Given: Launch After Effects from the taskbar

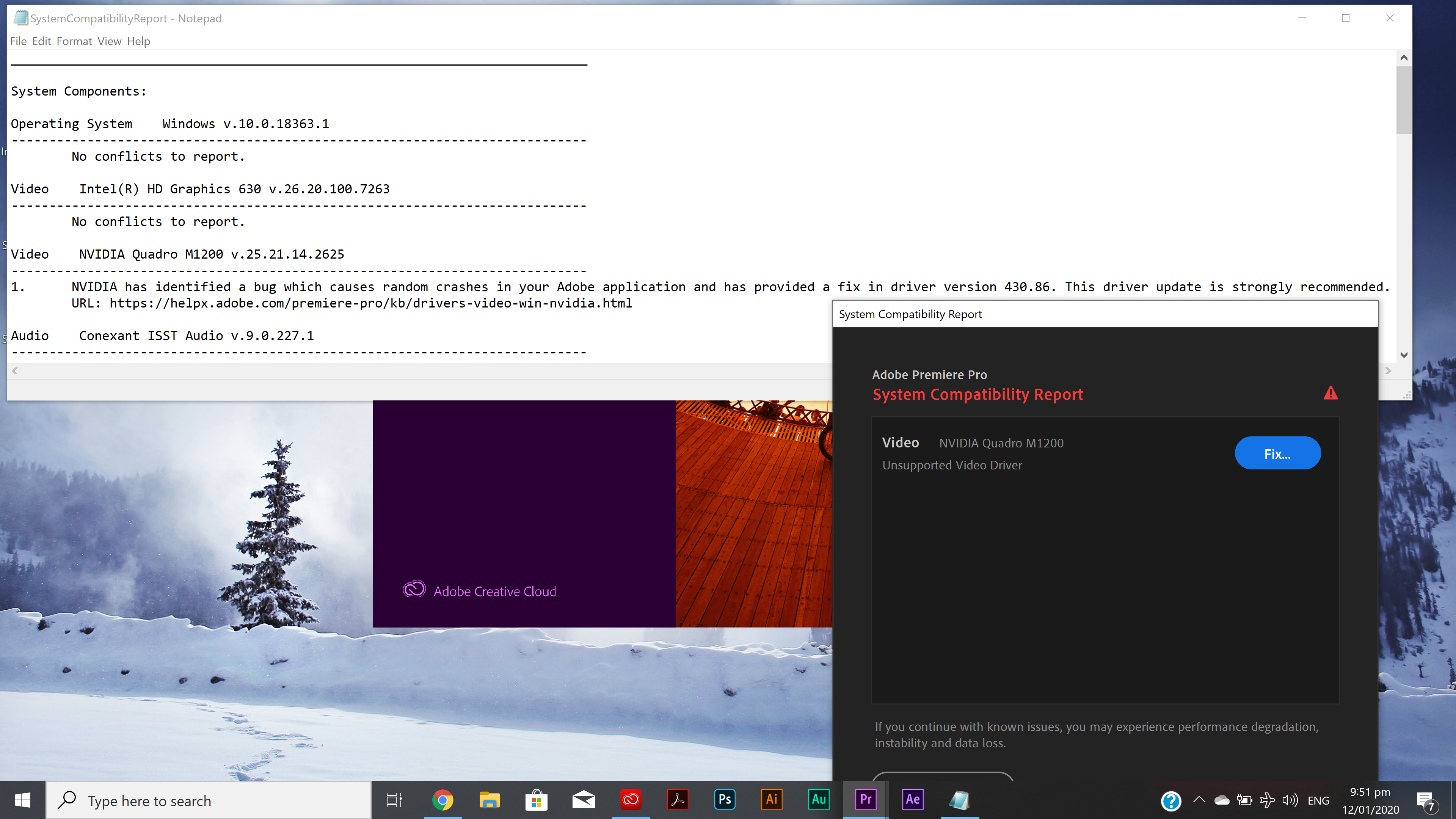Looking at the screenshot, I should coord(912,800).
